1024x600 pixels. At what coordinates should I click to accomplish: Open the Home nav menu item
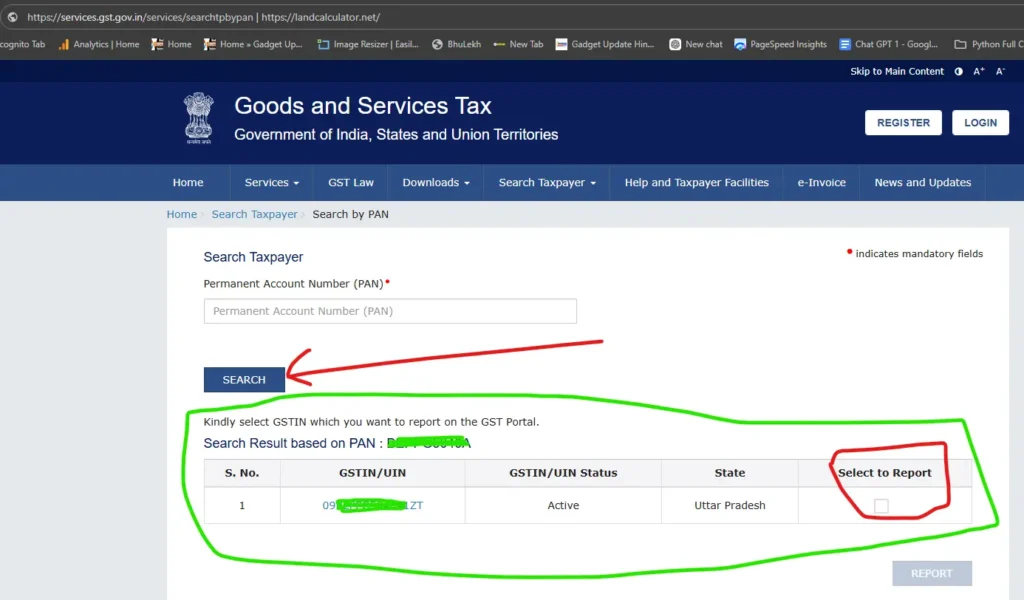[188, 183]
